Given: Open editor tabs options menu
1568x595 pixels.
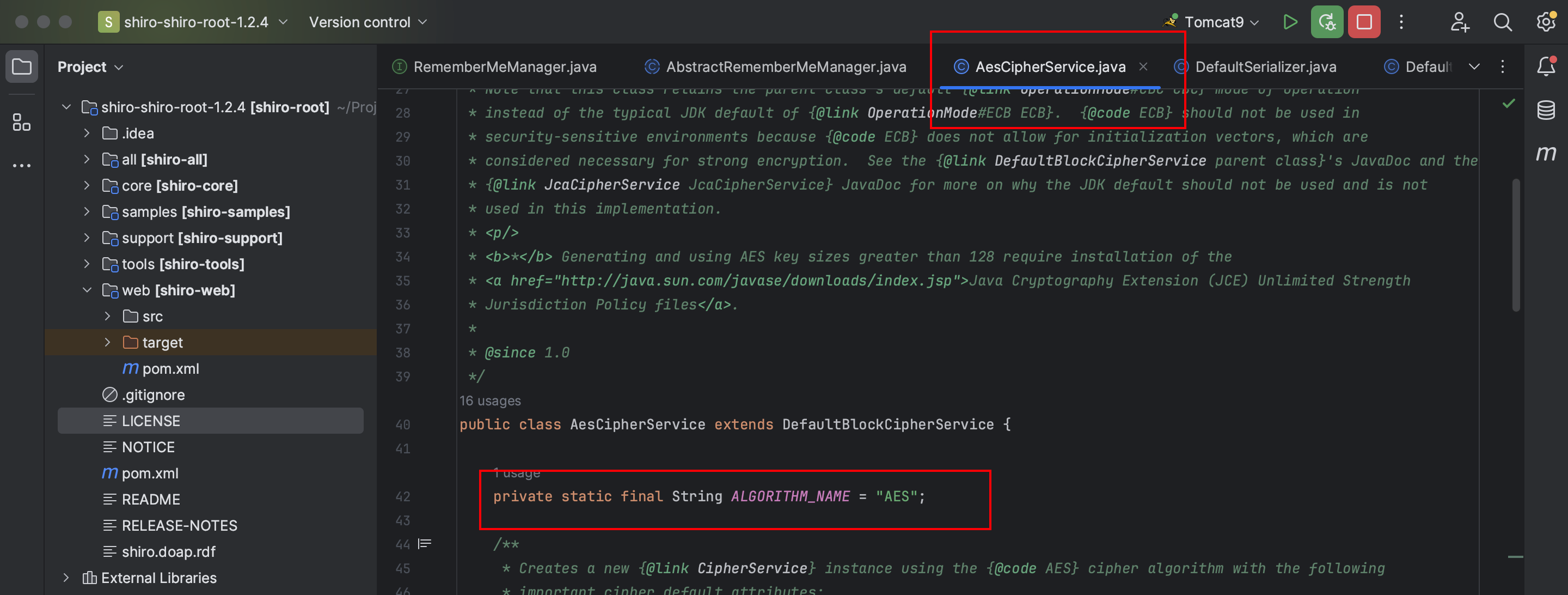Looking at the screenshot, I should click(1502, 66).
